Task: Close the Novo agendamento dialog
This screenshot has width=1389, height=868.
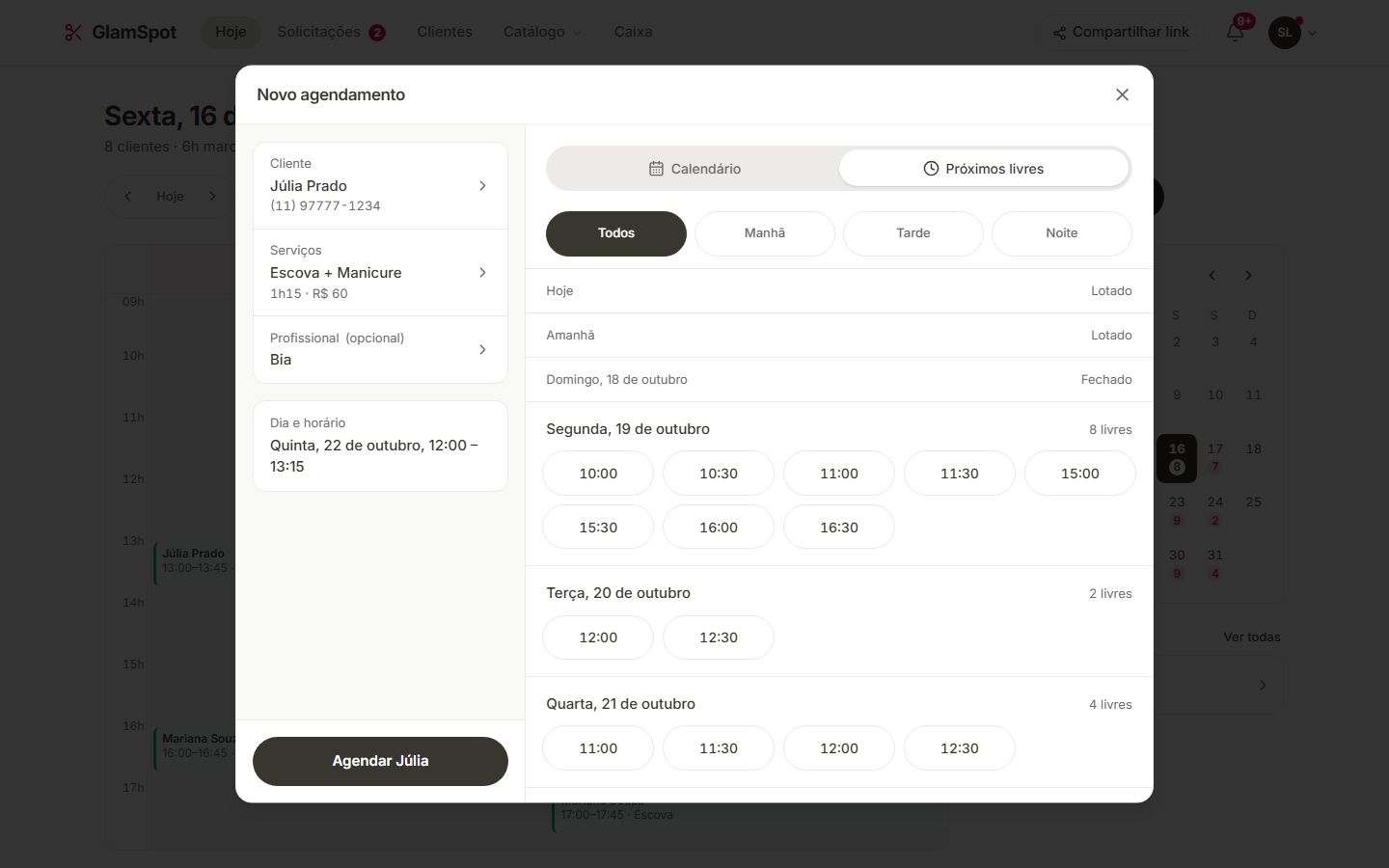Action: click(x=1122, y=95)
